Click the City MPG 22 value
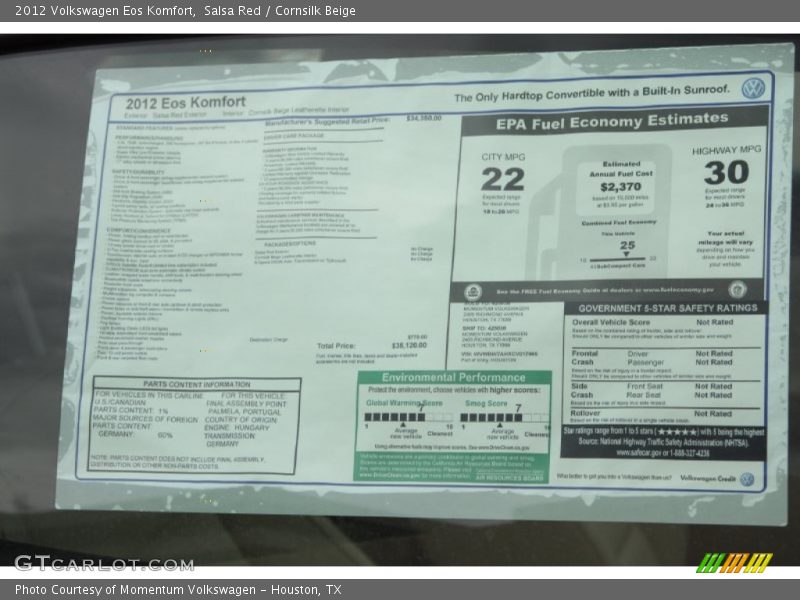The height and width of the screenshot is (600, 800). tap(502, 179)
